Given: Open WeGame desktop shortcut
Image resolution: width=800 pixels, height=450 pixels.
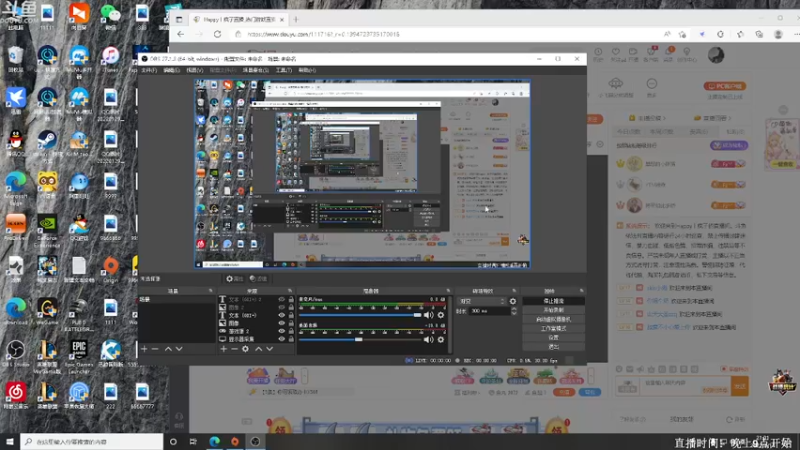Looking at the screenshot, I should pyautogui.click(x=47, y=308).
